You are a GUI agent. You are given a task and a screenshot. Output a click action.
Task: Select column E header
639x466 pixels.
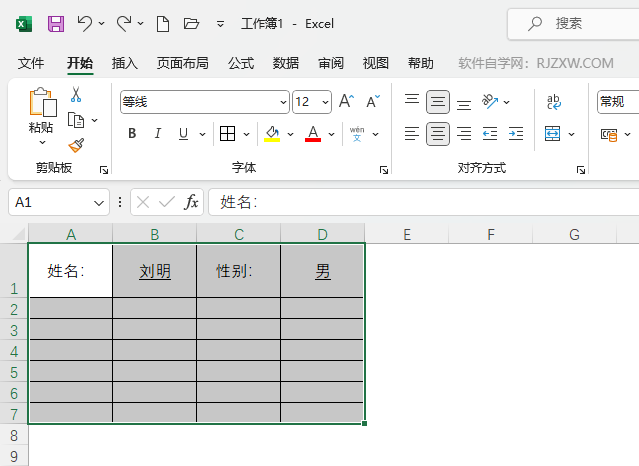(407, 234)
